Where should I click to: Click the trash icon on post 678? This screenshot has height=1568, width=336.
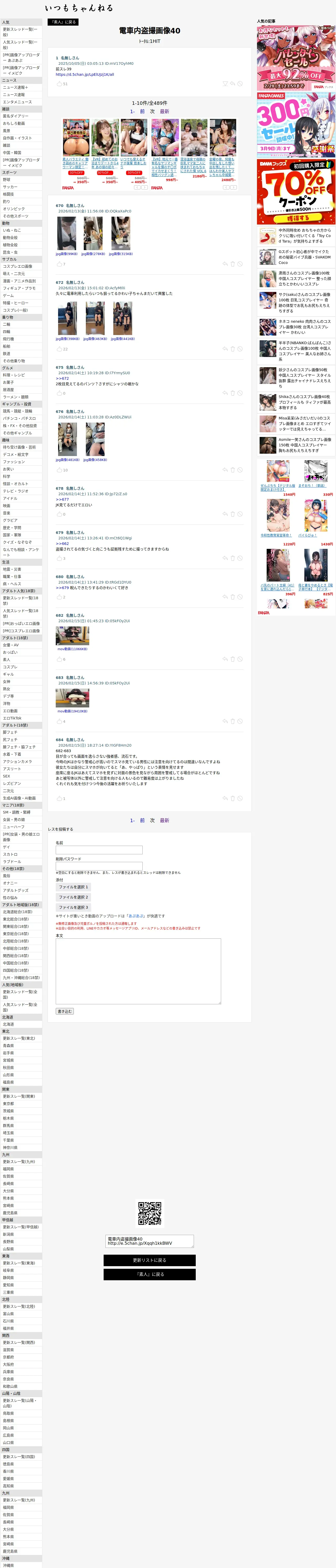[232, 514]
